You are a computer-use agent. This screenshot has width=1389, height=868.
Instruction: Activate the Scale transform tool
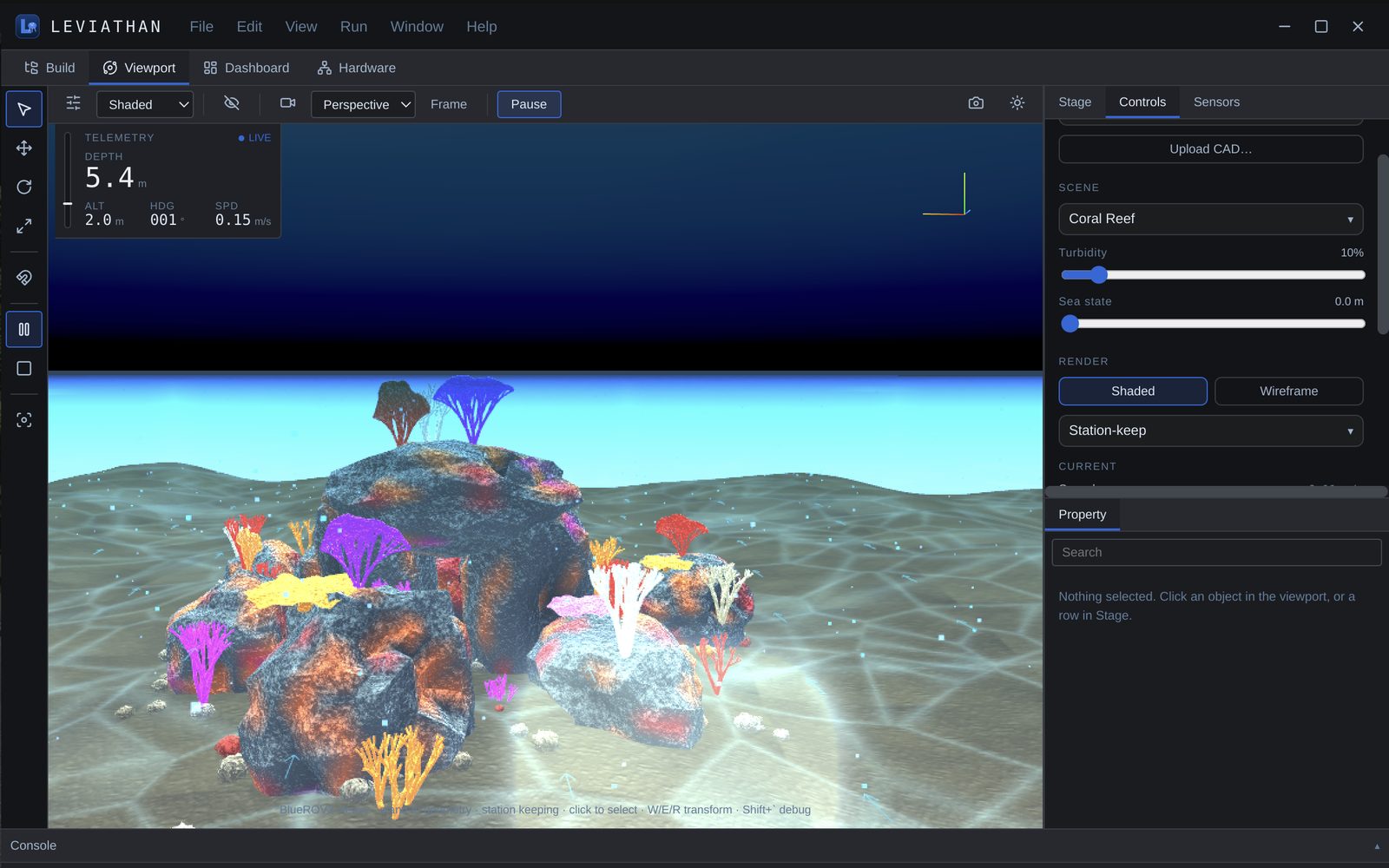[x=24, y=227]
